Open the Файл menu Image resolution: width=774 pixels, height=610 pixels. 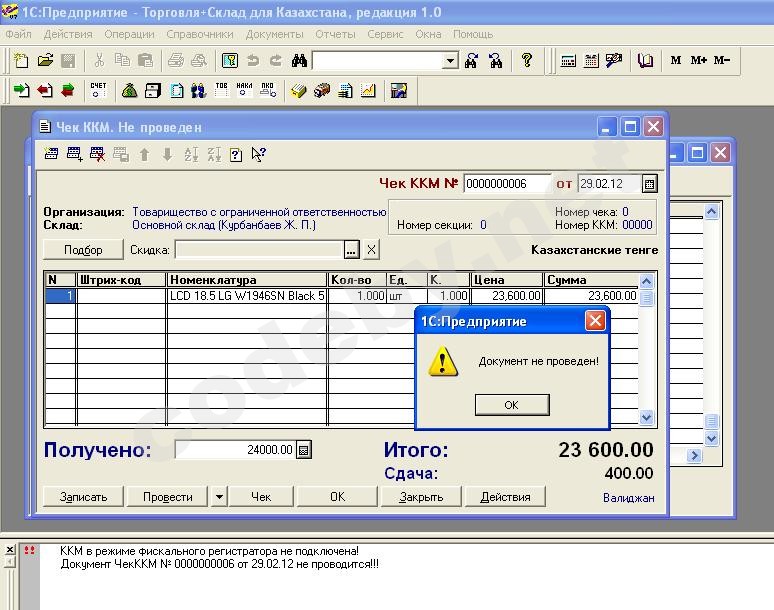coord(18,34)
